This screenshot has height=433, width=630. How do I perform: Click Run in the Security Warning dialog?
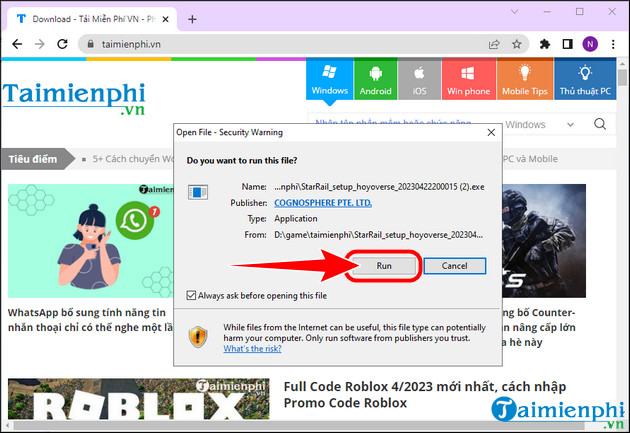point(384,266)
